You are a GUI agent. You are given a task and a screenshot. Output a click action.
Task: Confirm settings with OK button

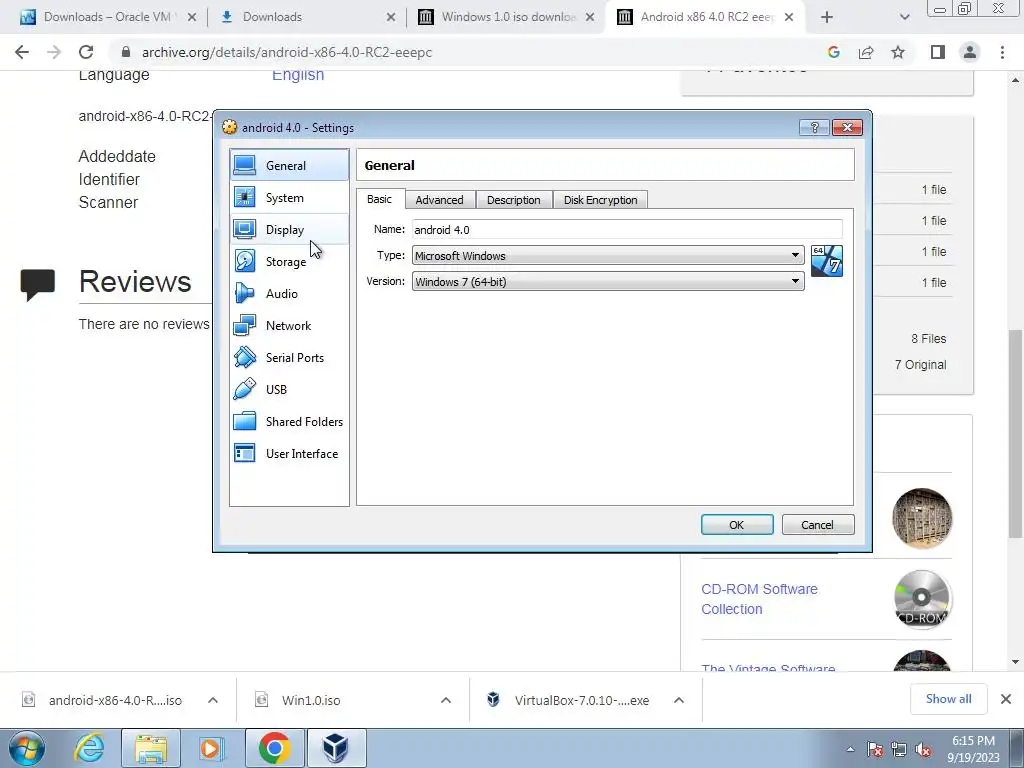click(x=737, y=524)
